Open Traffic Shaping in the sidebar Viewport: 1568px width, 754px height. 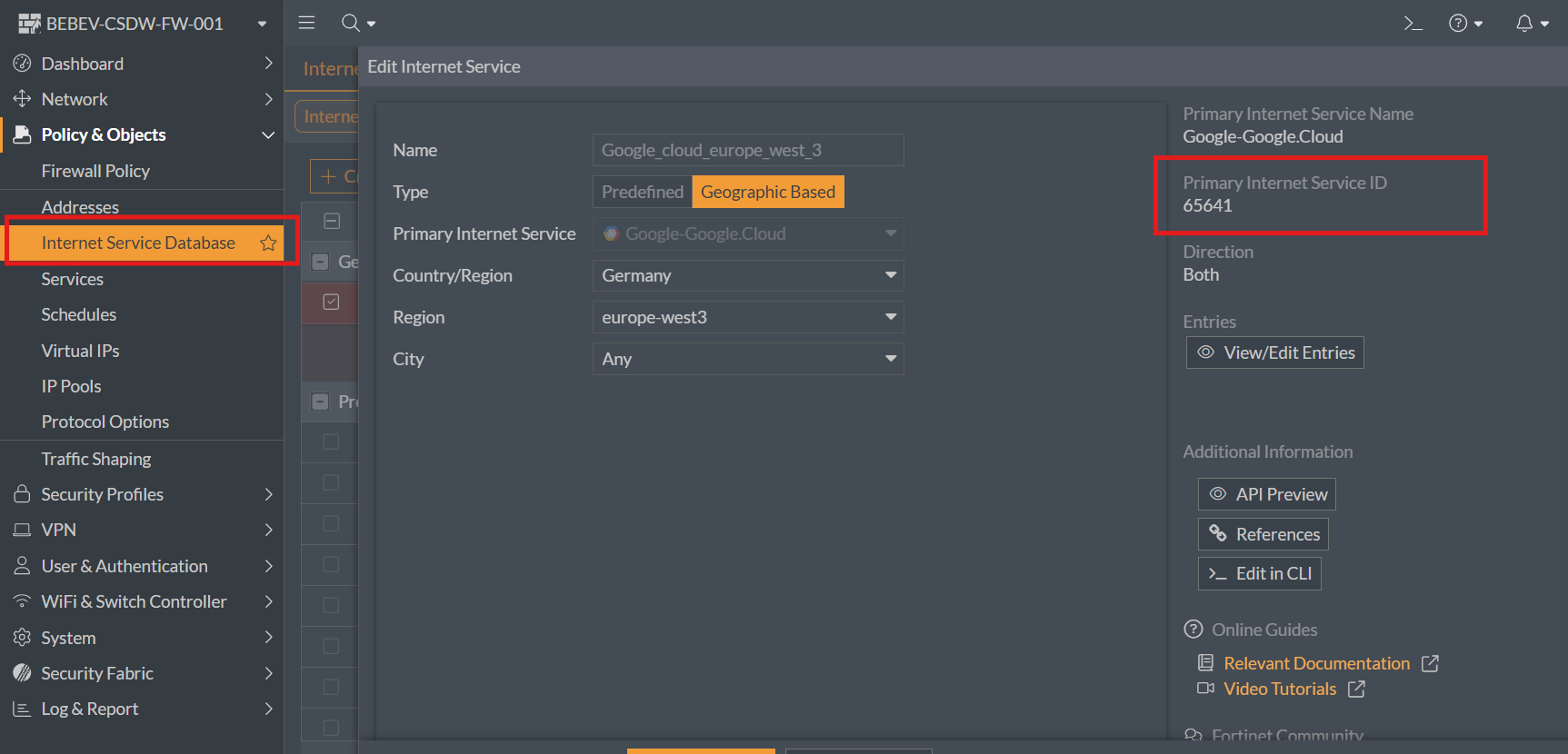click(96, 459)
